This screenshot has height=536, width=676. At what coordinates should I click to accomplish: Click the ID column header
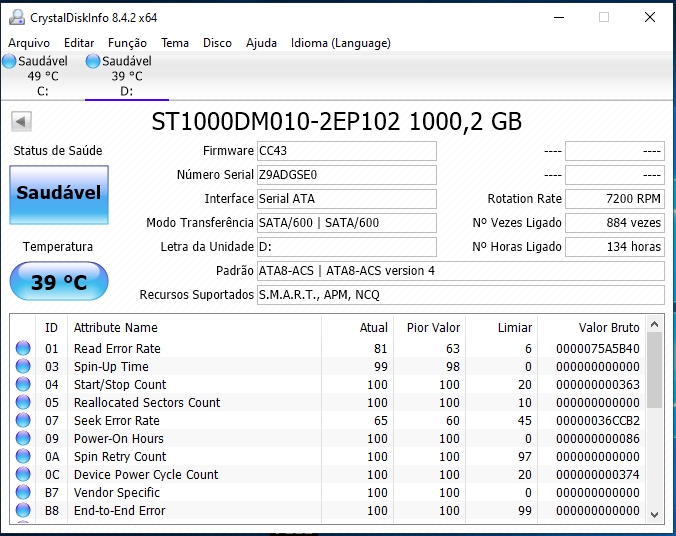(x=51, y=328)
